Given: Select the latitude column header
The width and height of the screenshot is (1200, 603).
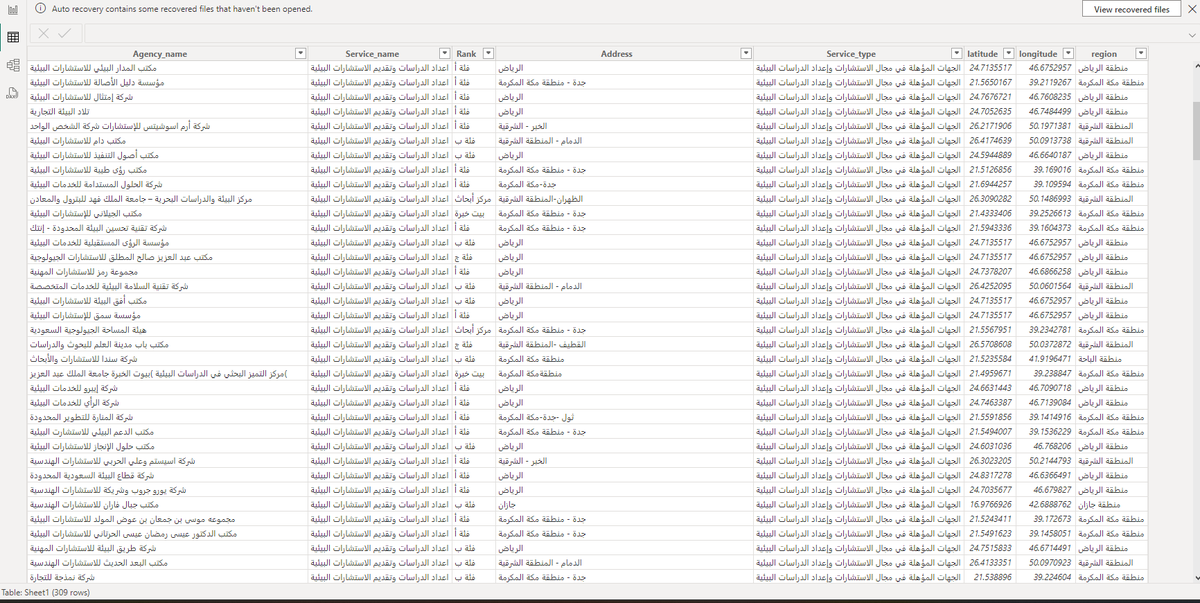Looking at the screenshot, I should point(983,53).
